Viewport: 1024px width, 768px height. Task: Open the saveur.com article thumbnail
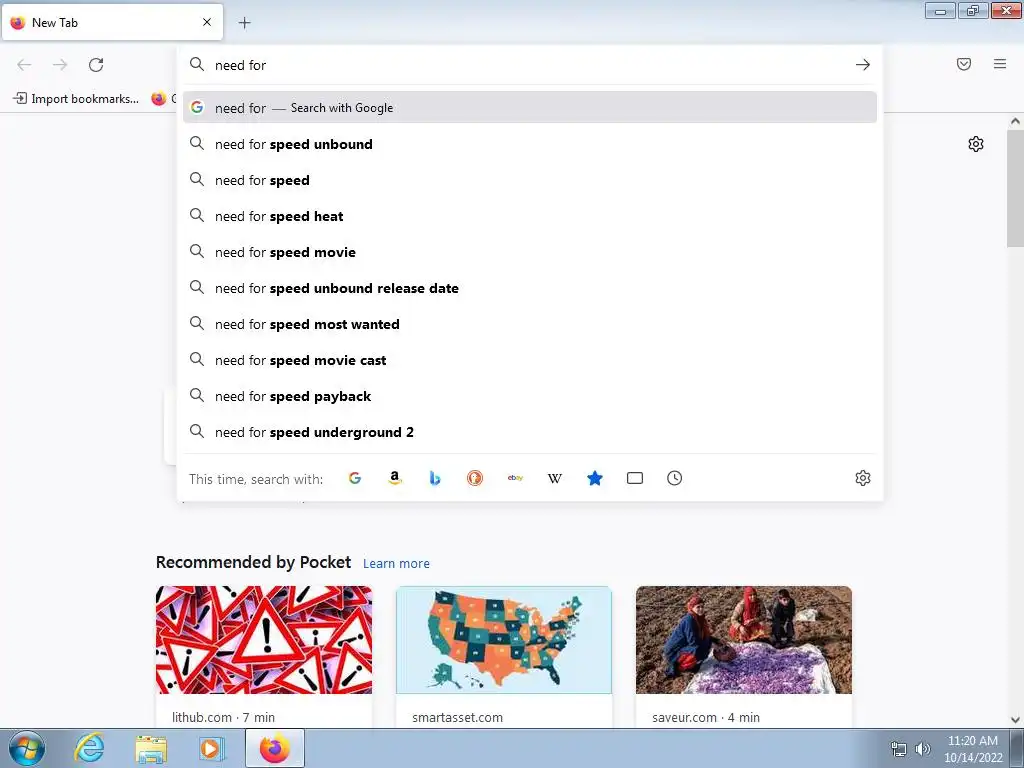click(x=744, y=640)
